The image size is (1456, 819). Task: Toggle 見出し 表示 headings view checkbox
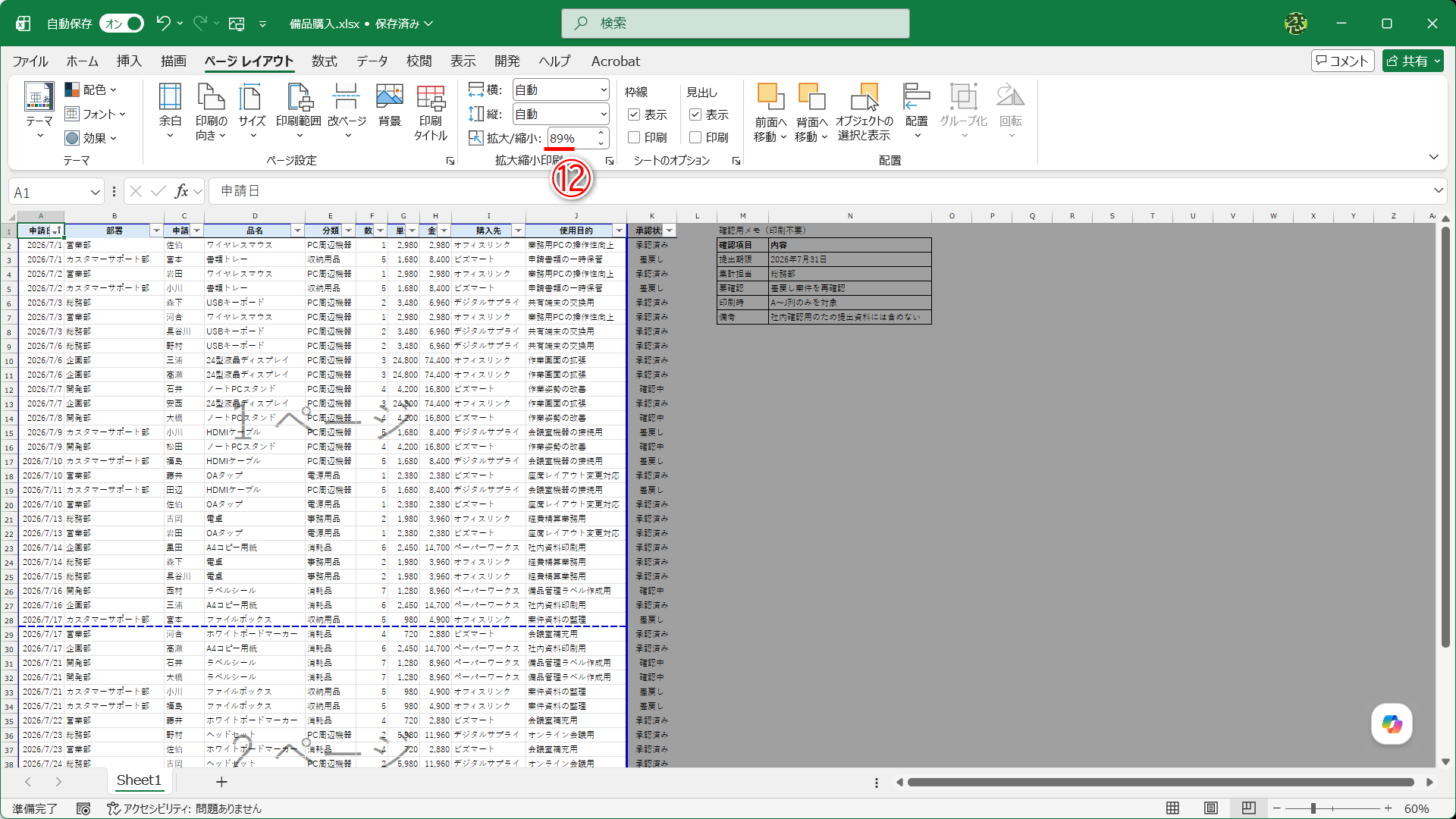pyautogui.click(x=695, y=115)
